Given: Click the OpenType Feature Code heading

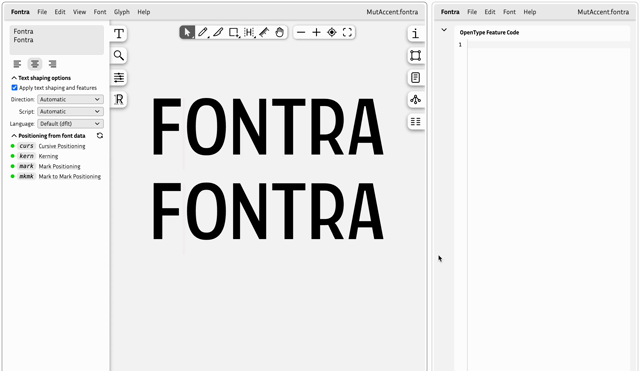Looking at the screenshot, I should click(x=489, y=32).
